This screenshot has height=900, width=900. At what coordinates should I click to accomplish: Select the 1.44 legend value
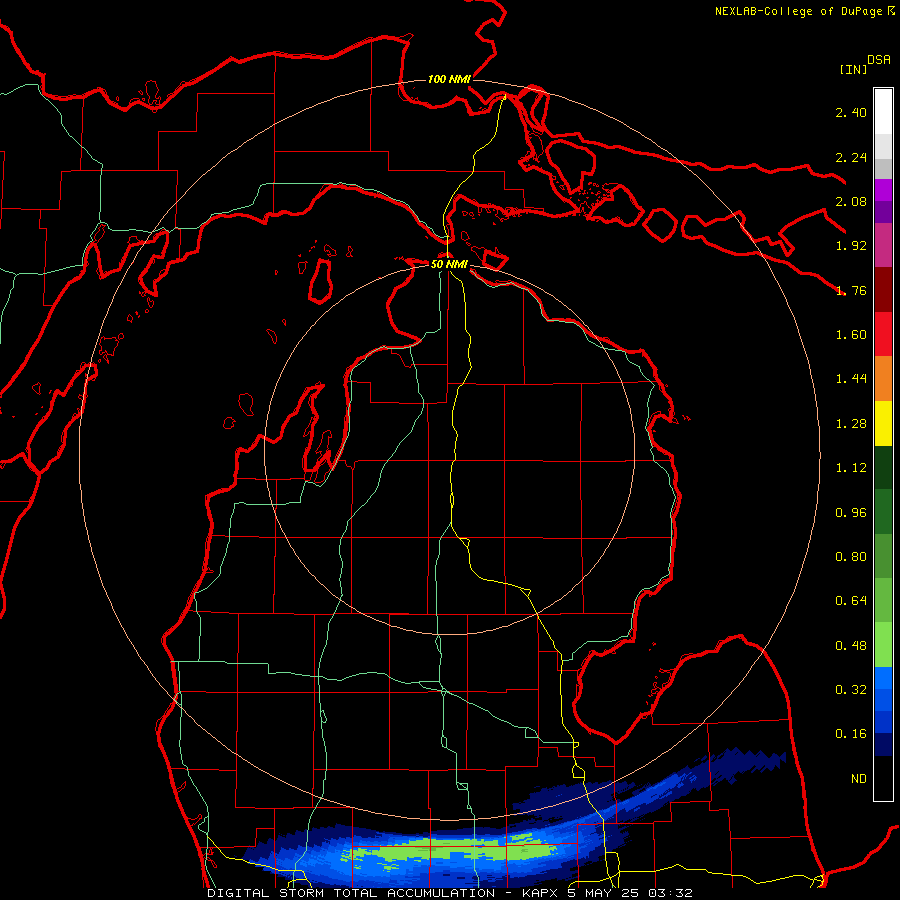point(851,379)
